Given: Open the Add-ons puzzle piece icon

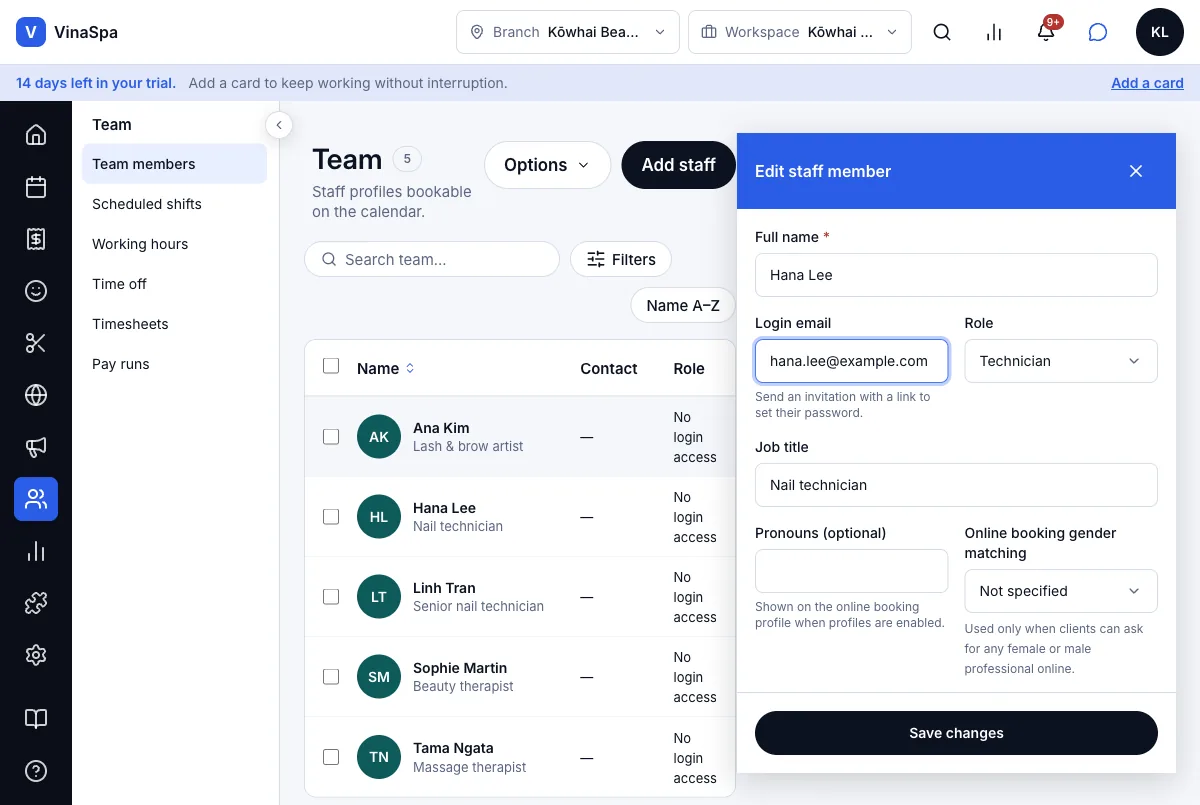Looking at the screenshot, I should 36,603.
